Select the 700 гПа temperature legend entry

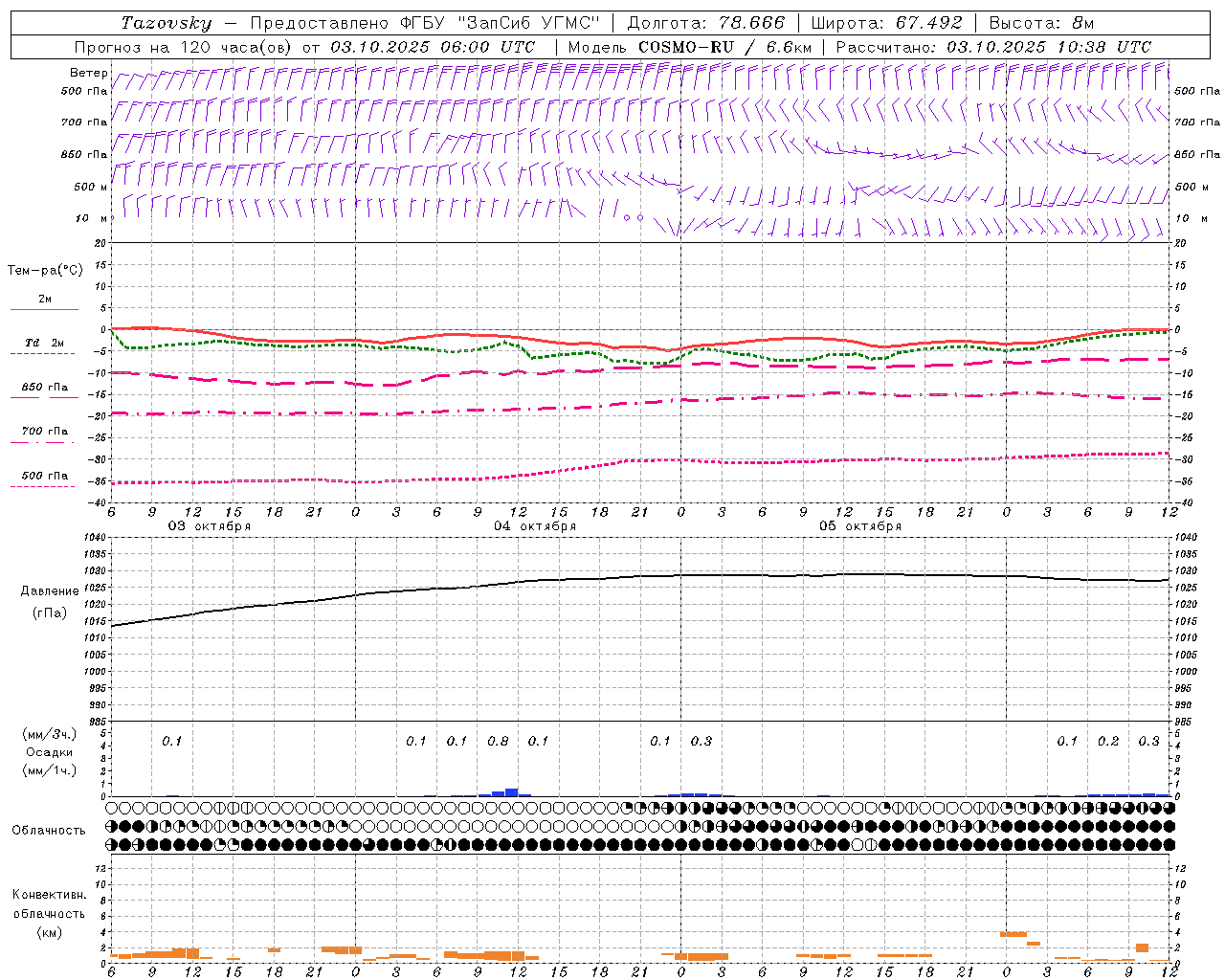[x=45, y=432]
